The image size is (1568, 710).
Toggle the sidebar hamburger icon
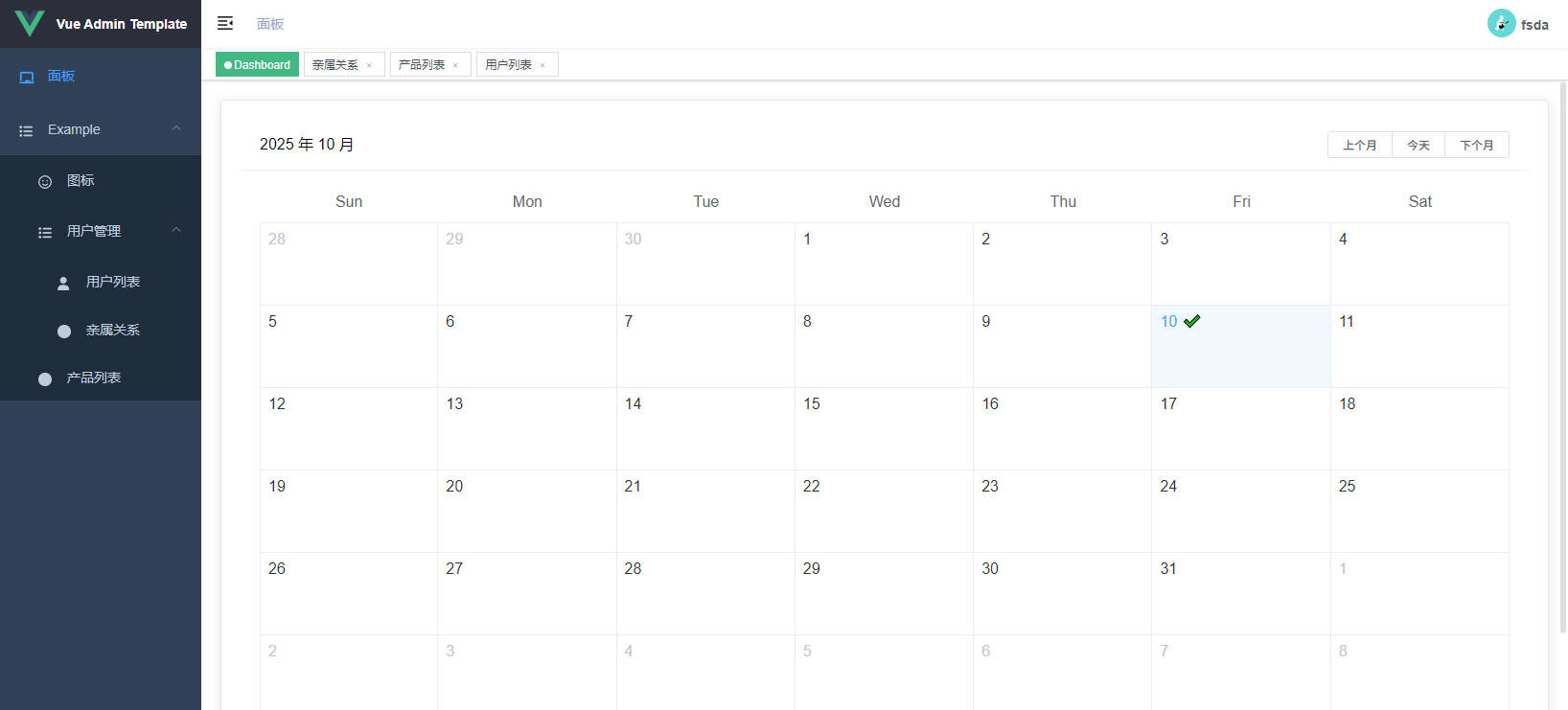point(225,23)
